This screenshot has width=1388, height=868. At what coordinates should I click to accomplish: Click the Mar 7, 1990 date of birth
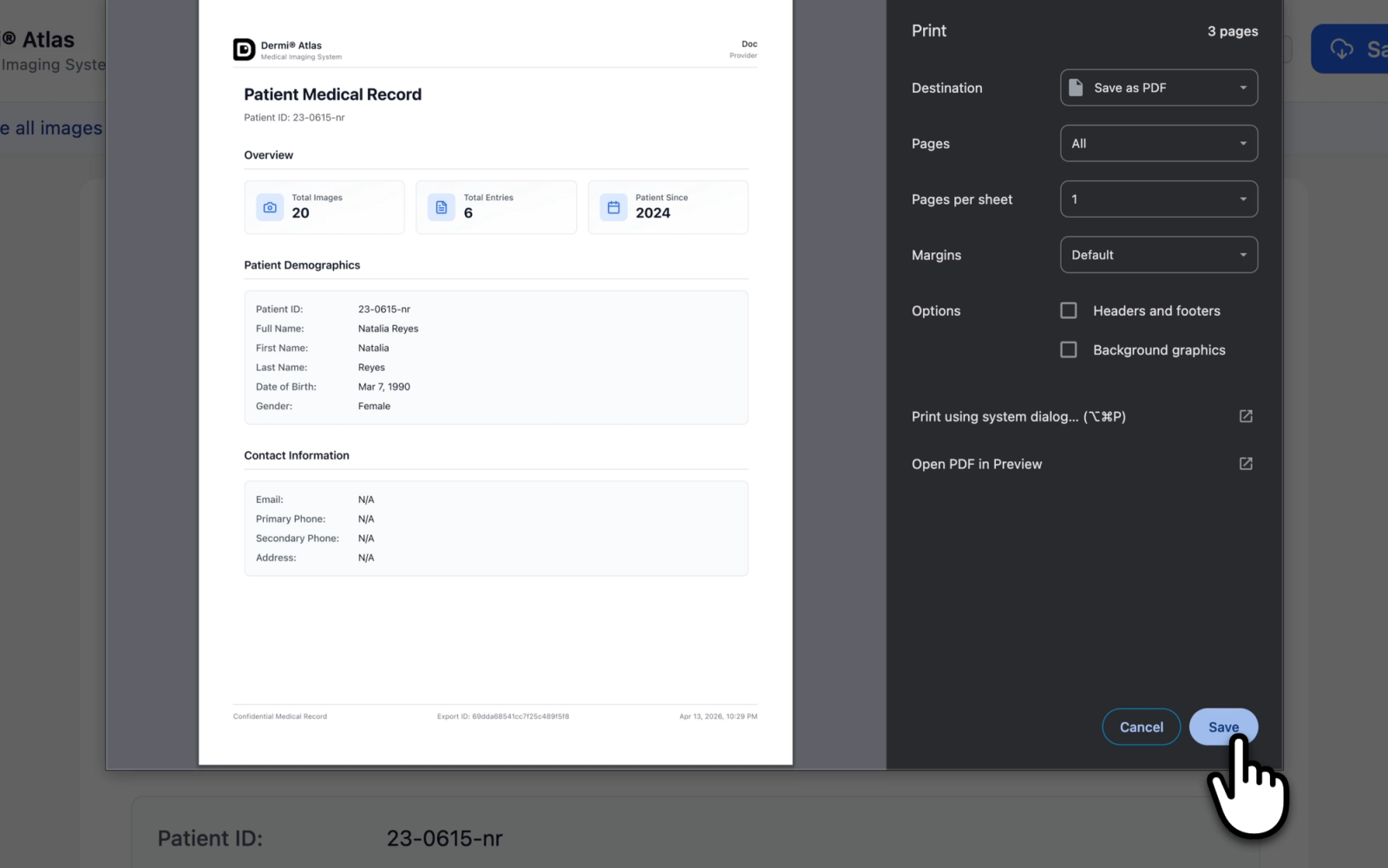pos(384,387)
